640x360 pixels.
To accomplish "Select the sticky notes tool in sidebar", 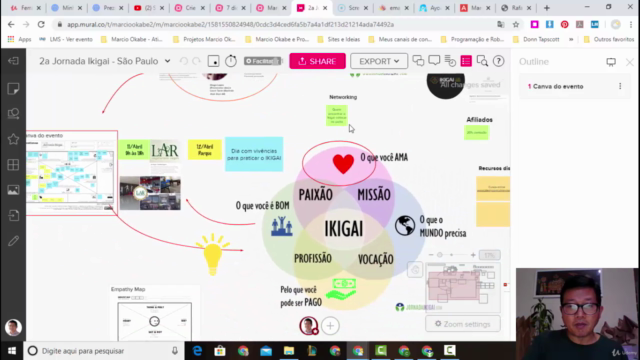I will 13,89.
